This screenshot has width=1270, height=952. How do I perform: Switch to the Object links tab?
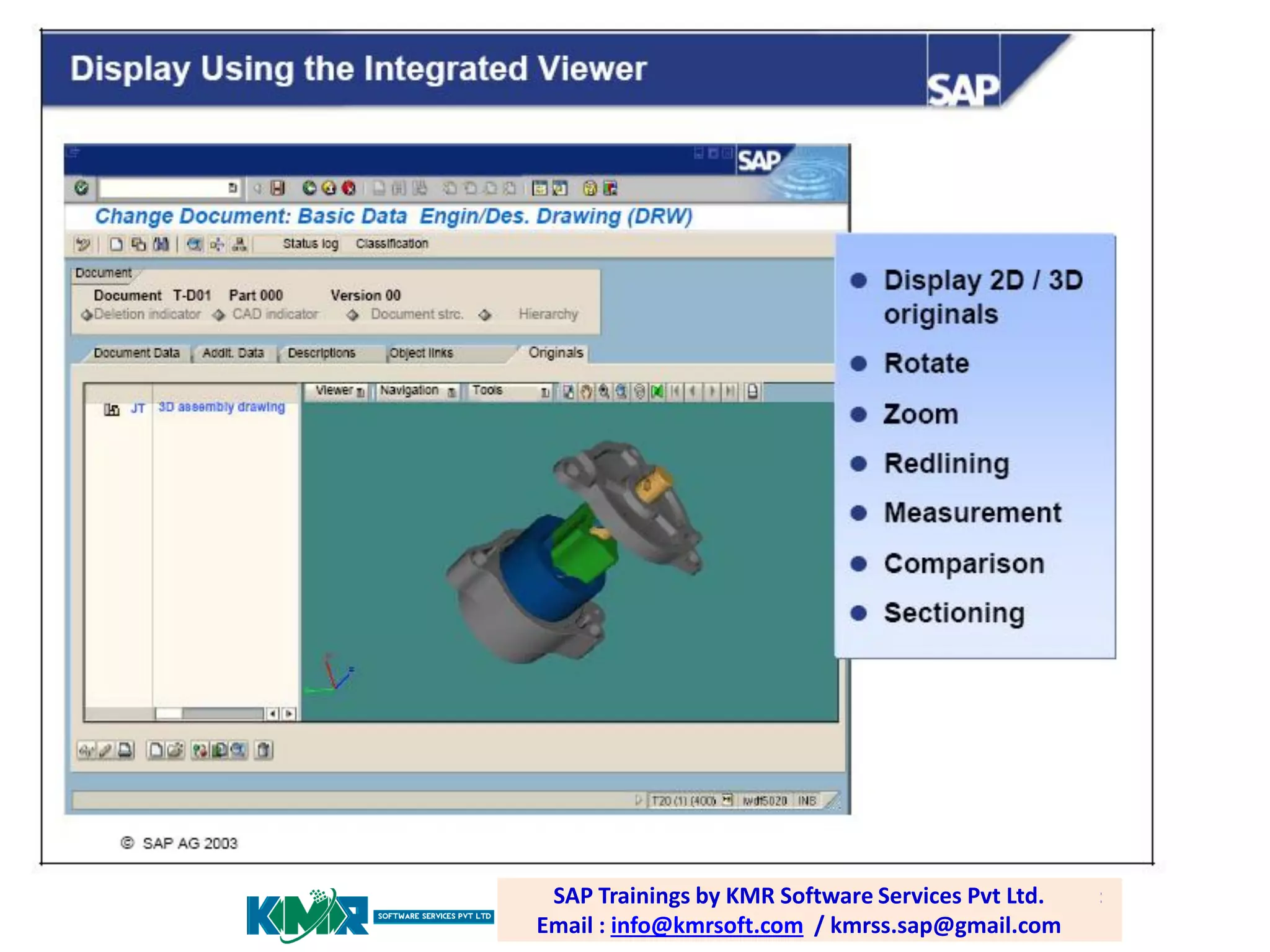click(x=421, y=353)
